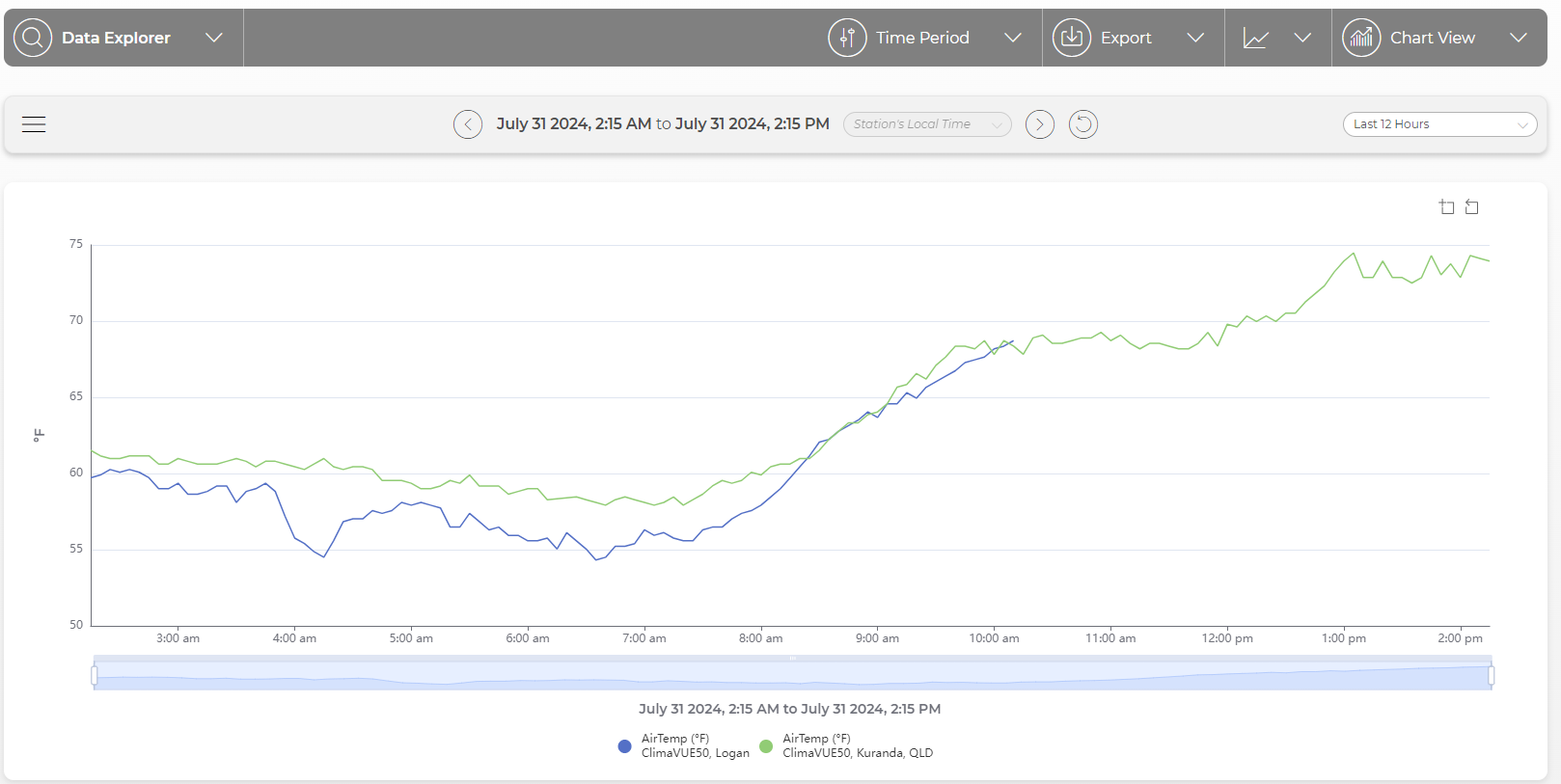
Task: Click the Time Period label
Action: (921, 38)
